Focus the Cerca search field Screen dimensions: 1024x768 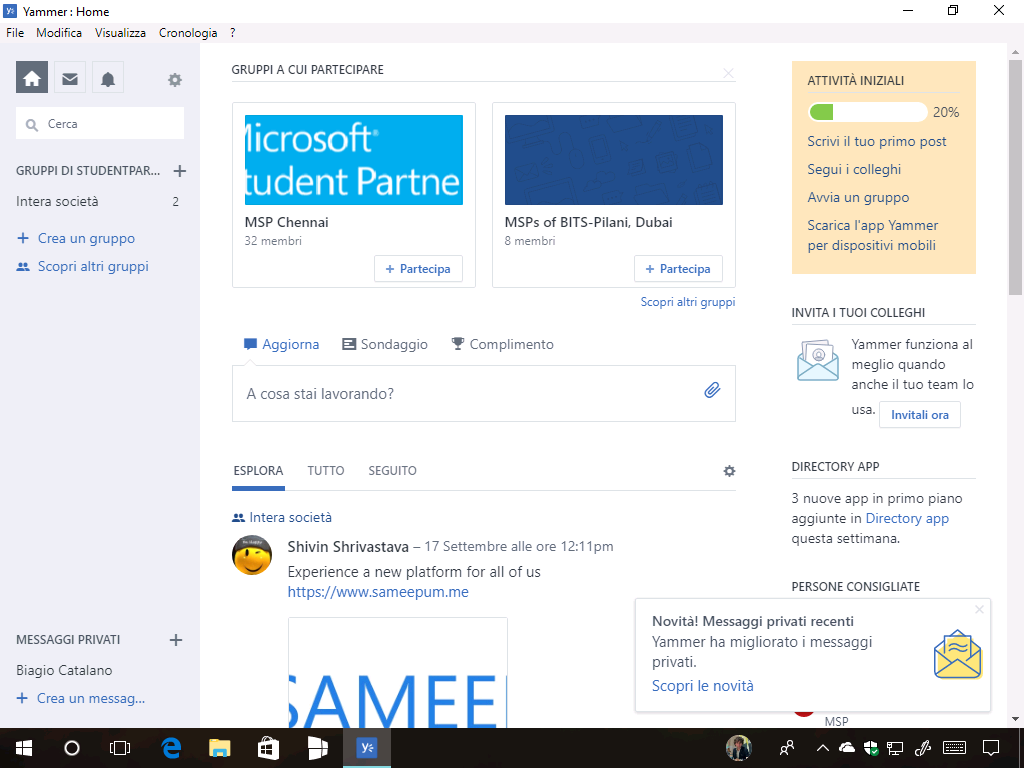pos(100,123)
